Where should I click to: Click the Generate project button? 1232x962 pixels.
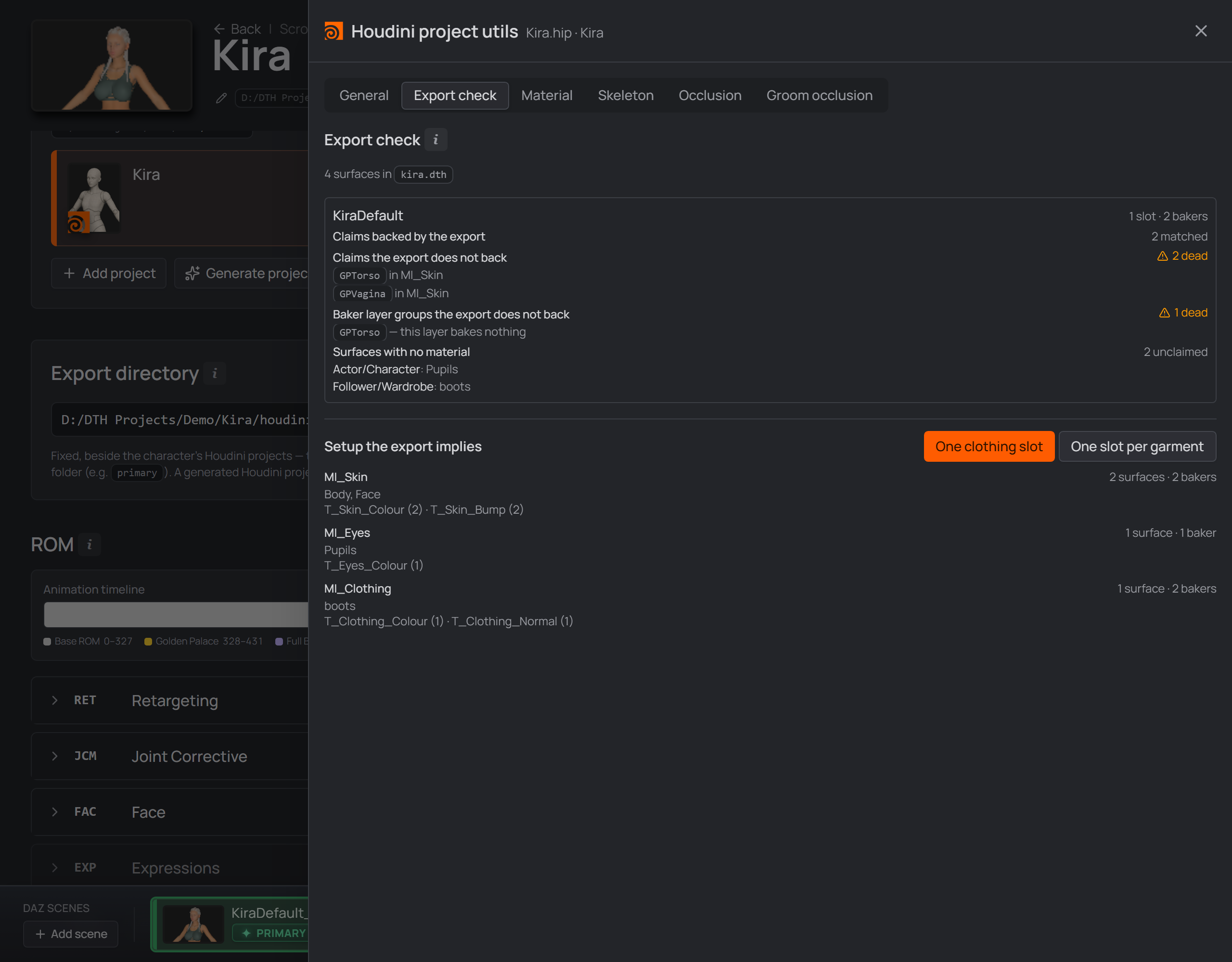[242, 274]
